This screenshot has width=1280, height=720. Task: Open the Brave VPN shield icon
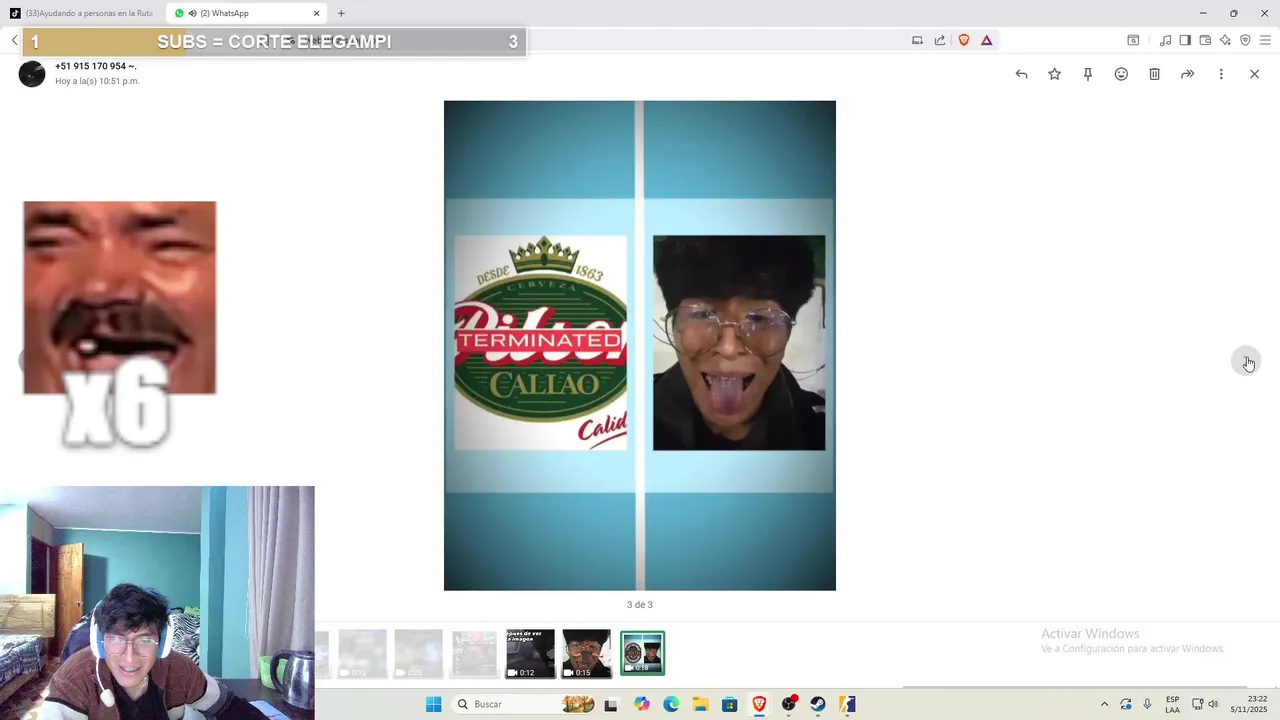point(1245,40)
